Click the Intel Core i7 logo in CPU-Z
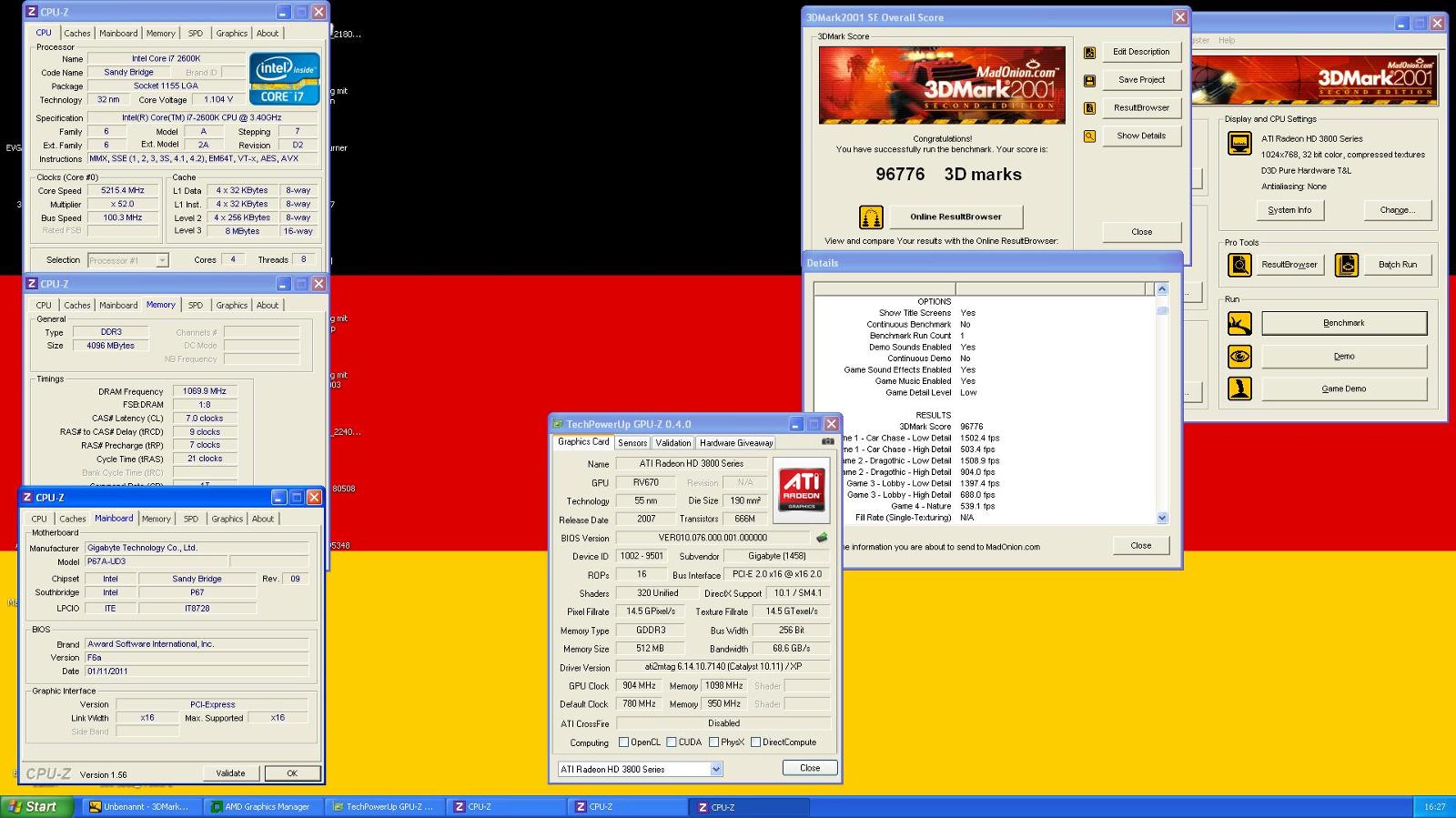1456x818 pixels. (285, 78)
